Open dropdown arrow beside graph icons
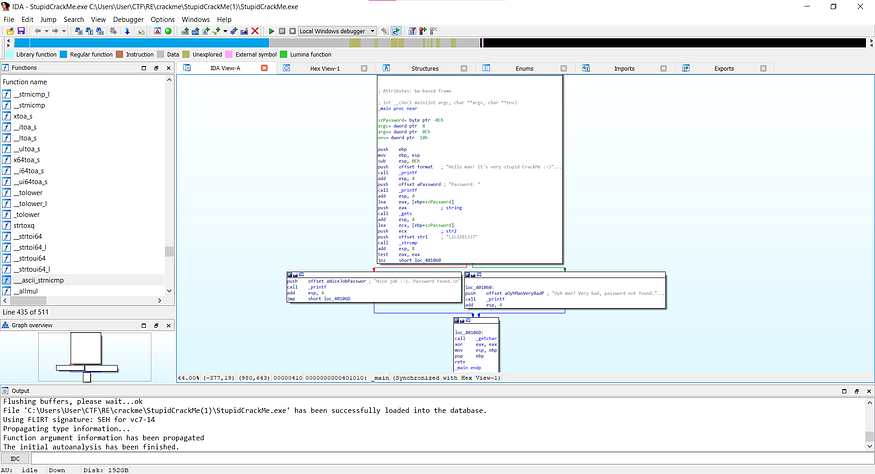Viewport: 875px width, 474px height. [225, 31]
